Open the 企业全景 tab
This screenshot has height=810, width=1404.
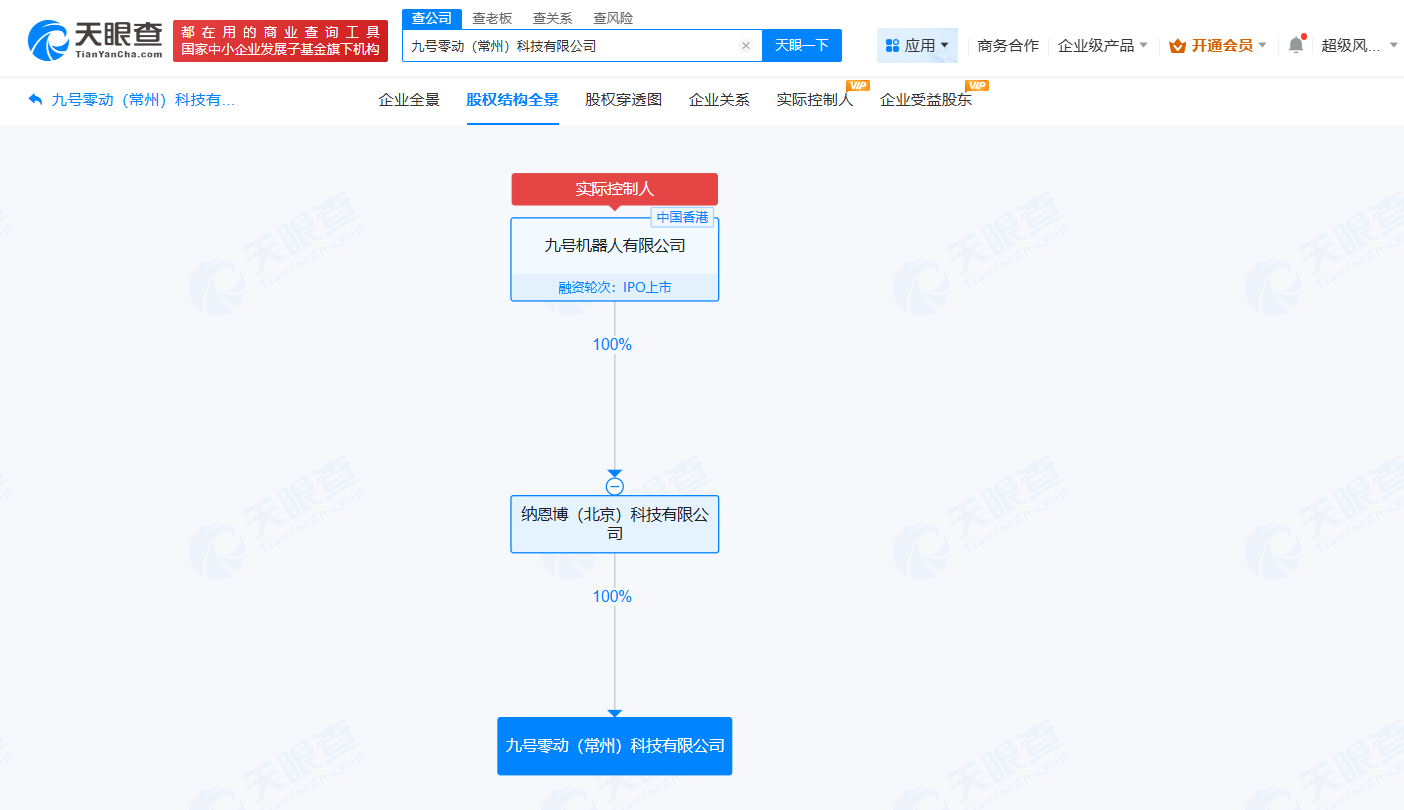click(409, 100)
